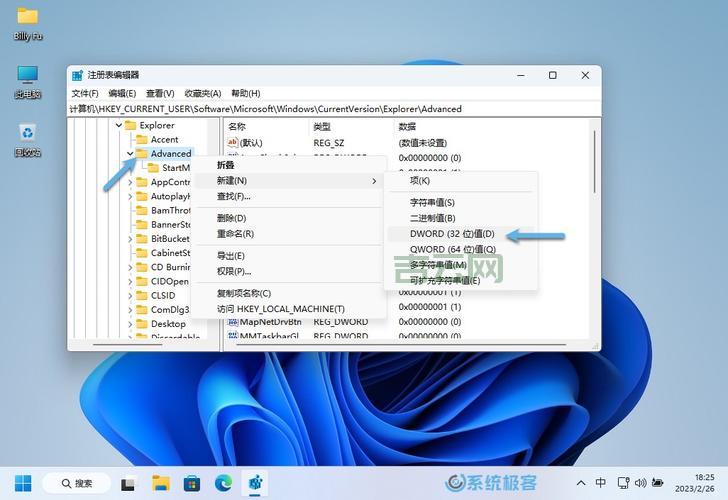The image size is (728, 500).
Task: Choose 重命名(R) in the context menu
Action: click(289, 234)
